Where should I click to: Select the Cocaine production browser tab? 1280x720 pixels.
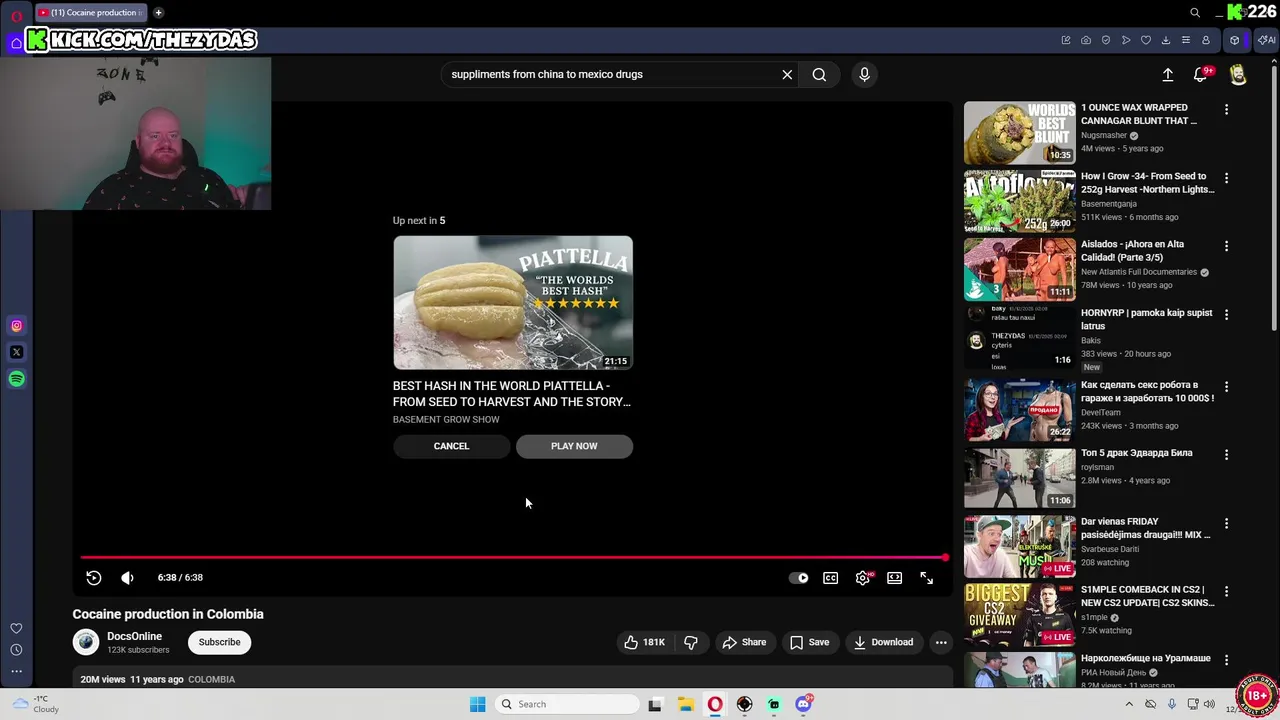pos(91,13)
